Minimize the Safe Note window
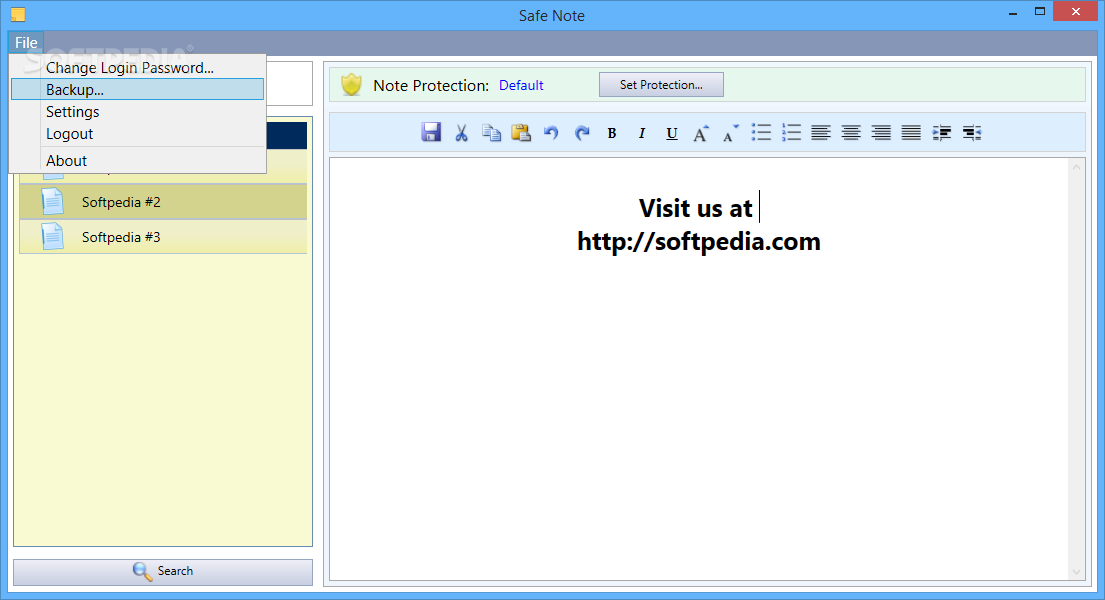 click(1013, 12)
